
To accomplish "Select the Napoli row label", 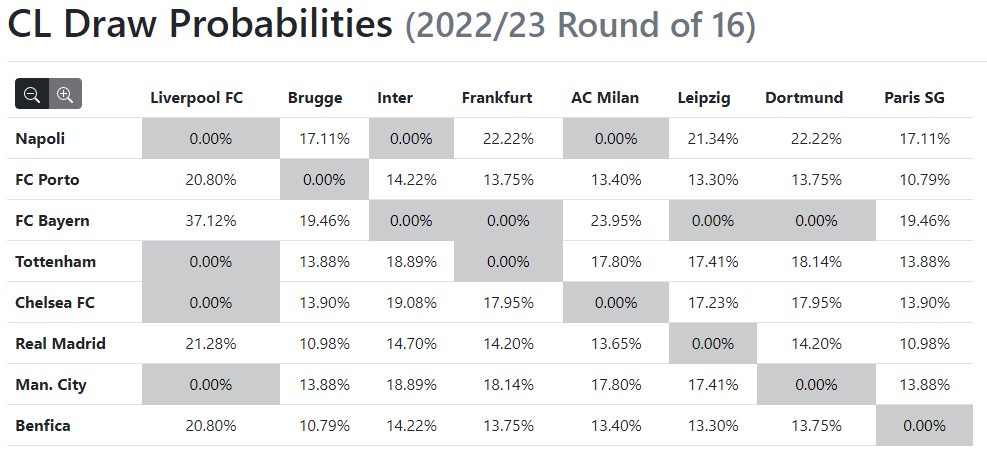I will click(x=40, y=139).
